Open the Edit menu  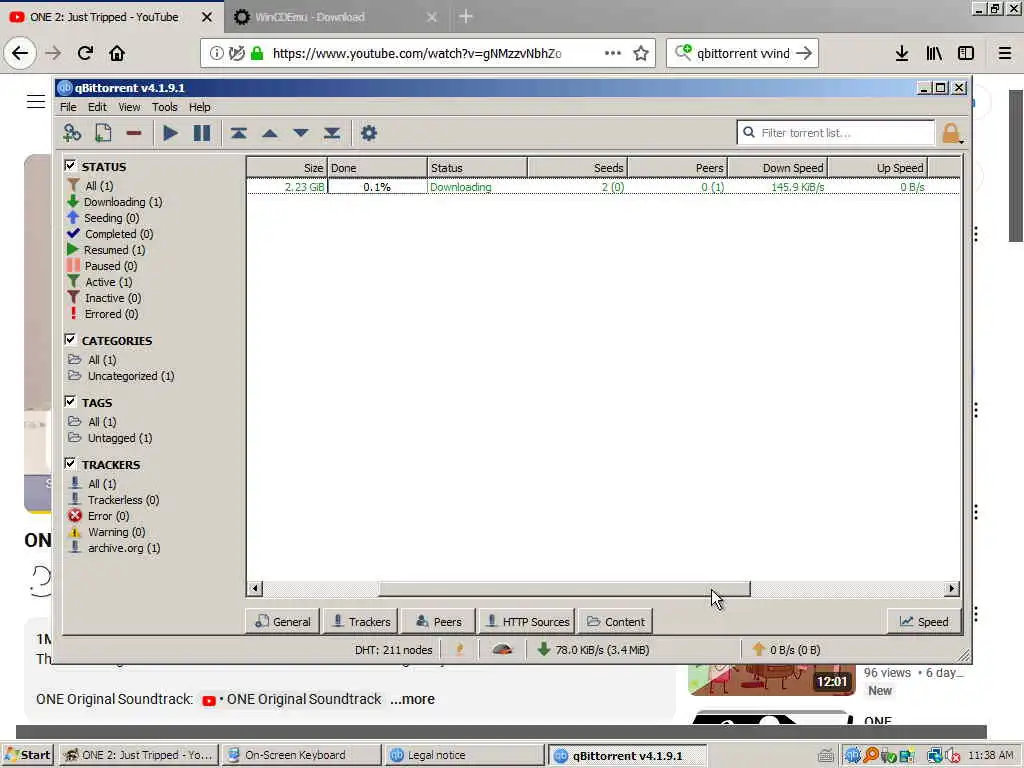point(97,107)
